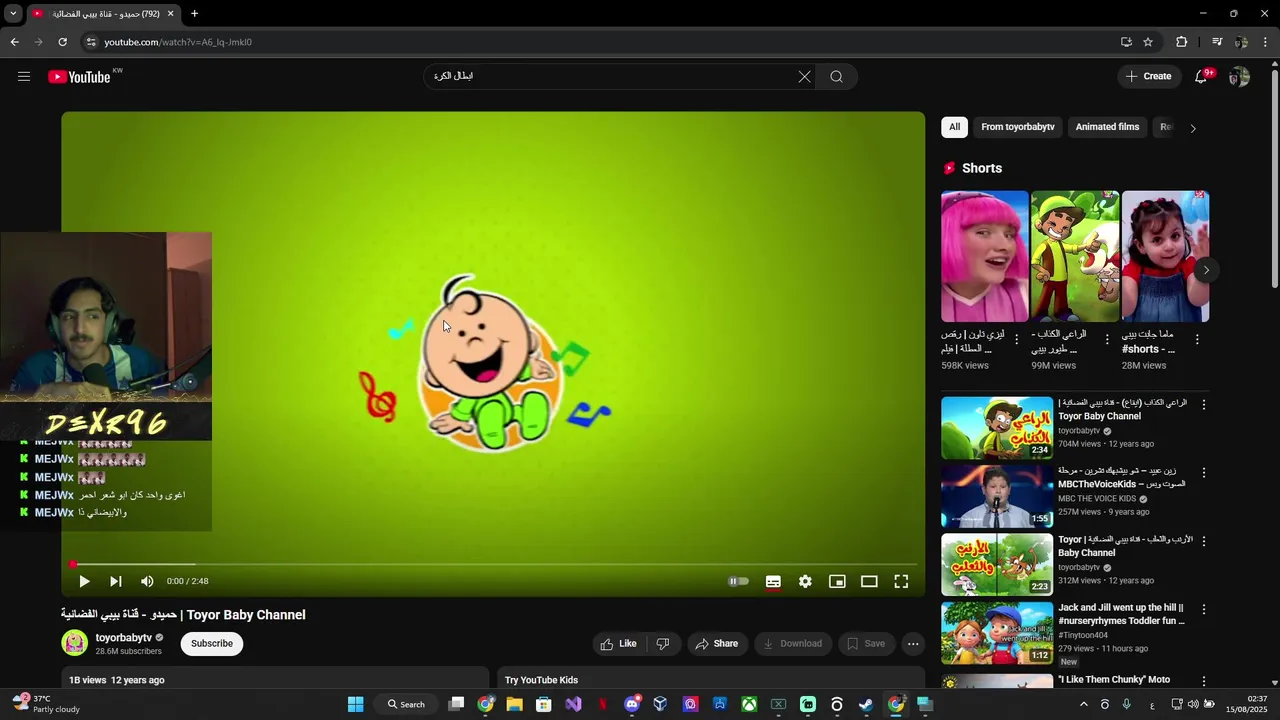Play the video
The height and width of the screenshot is (720, 1280).
tap(84, 581)
